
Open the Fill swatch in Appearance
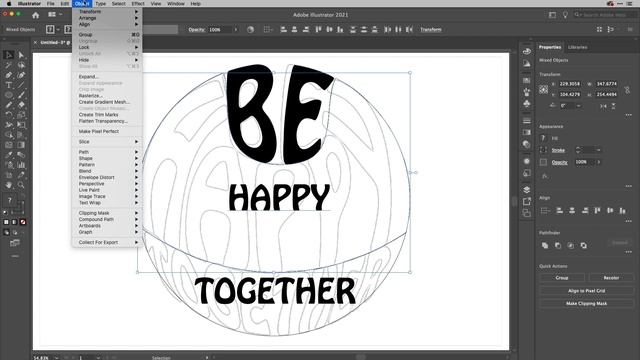point(543,138)
